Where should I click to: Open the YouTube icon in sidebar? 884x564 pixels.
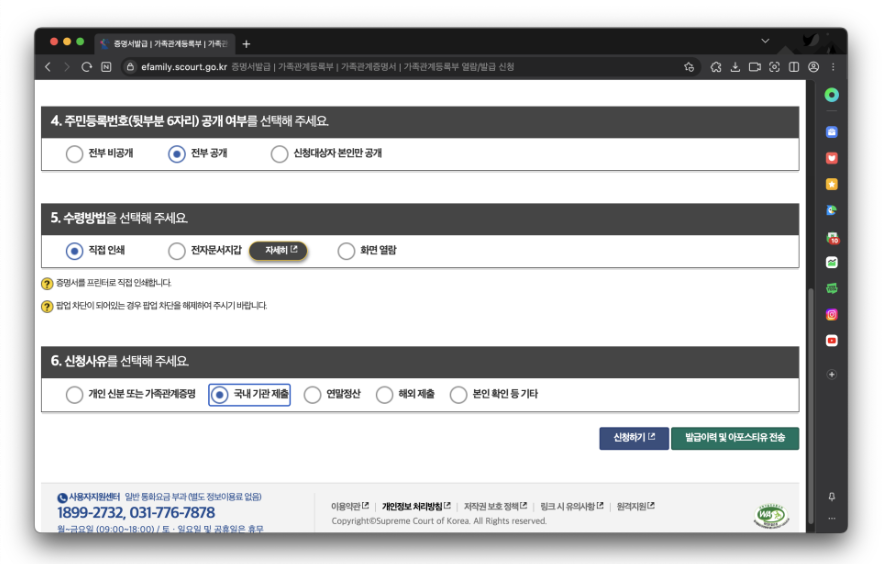point(831,340)
